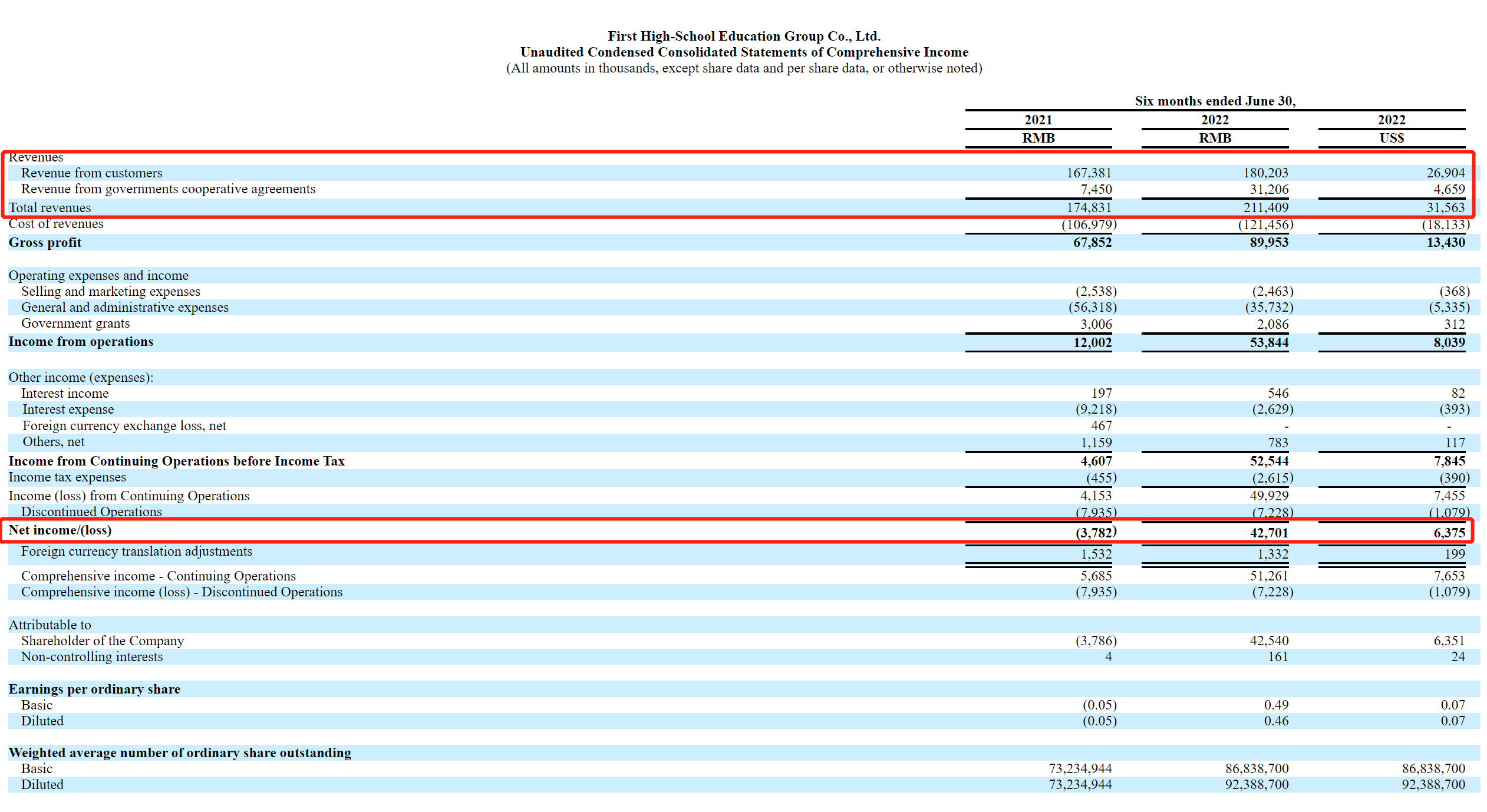Image resolution: width=1487 pixels, height=812 pixels.
Task: Click General and administrative expenses label
Action: (124, 307)
